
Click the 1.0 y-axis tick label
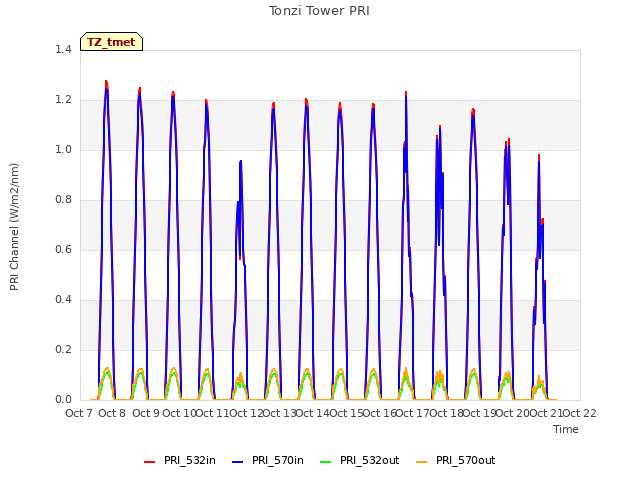63,150
